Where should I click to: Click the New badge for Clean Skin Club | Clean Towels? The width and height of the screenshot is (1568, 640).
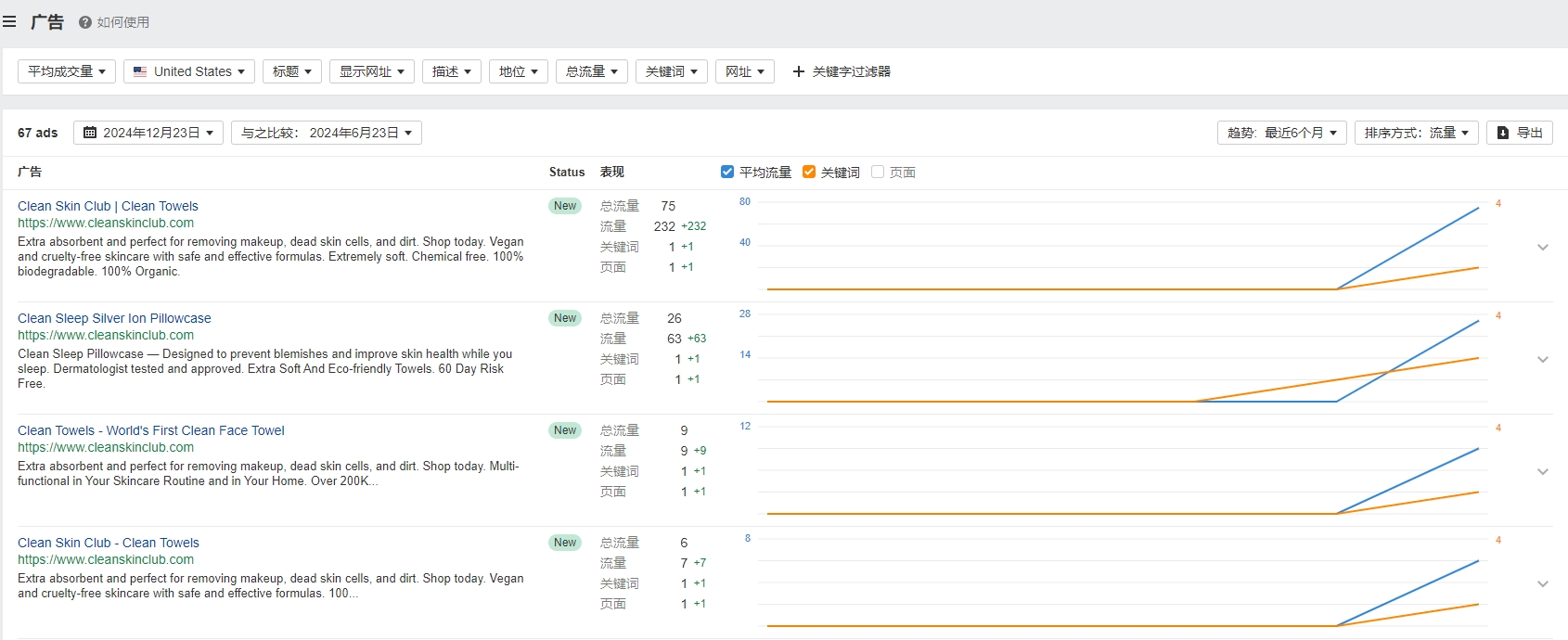pyautogui.click(x=565, y=206)
